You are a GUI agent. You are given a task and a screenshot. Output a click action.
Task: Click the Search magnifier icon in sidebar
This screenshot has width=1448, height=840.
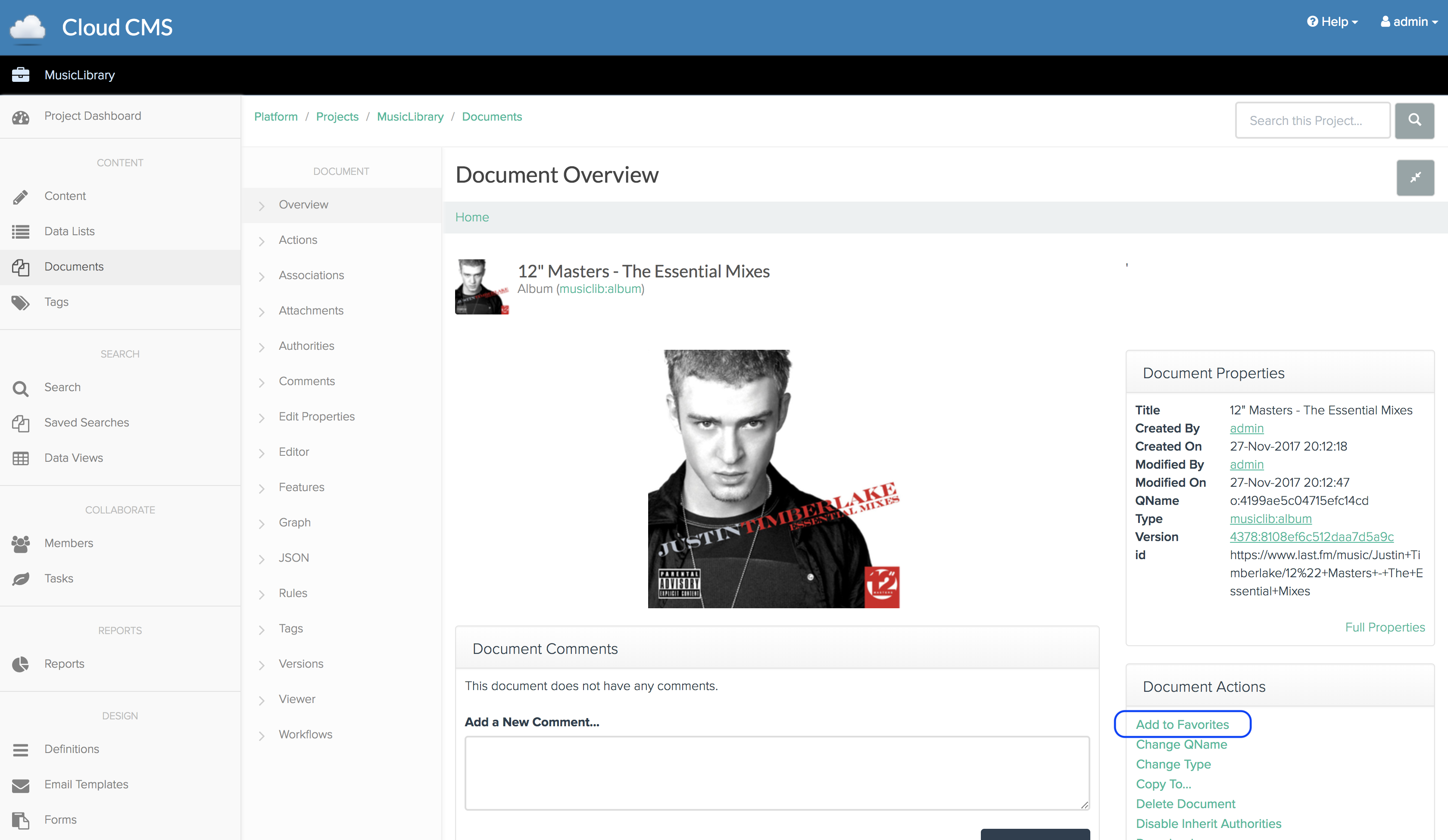(x=21, y=389)
